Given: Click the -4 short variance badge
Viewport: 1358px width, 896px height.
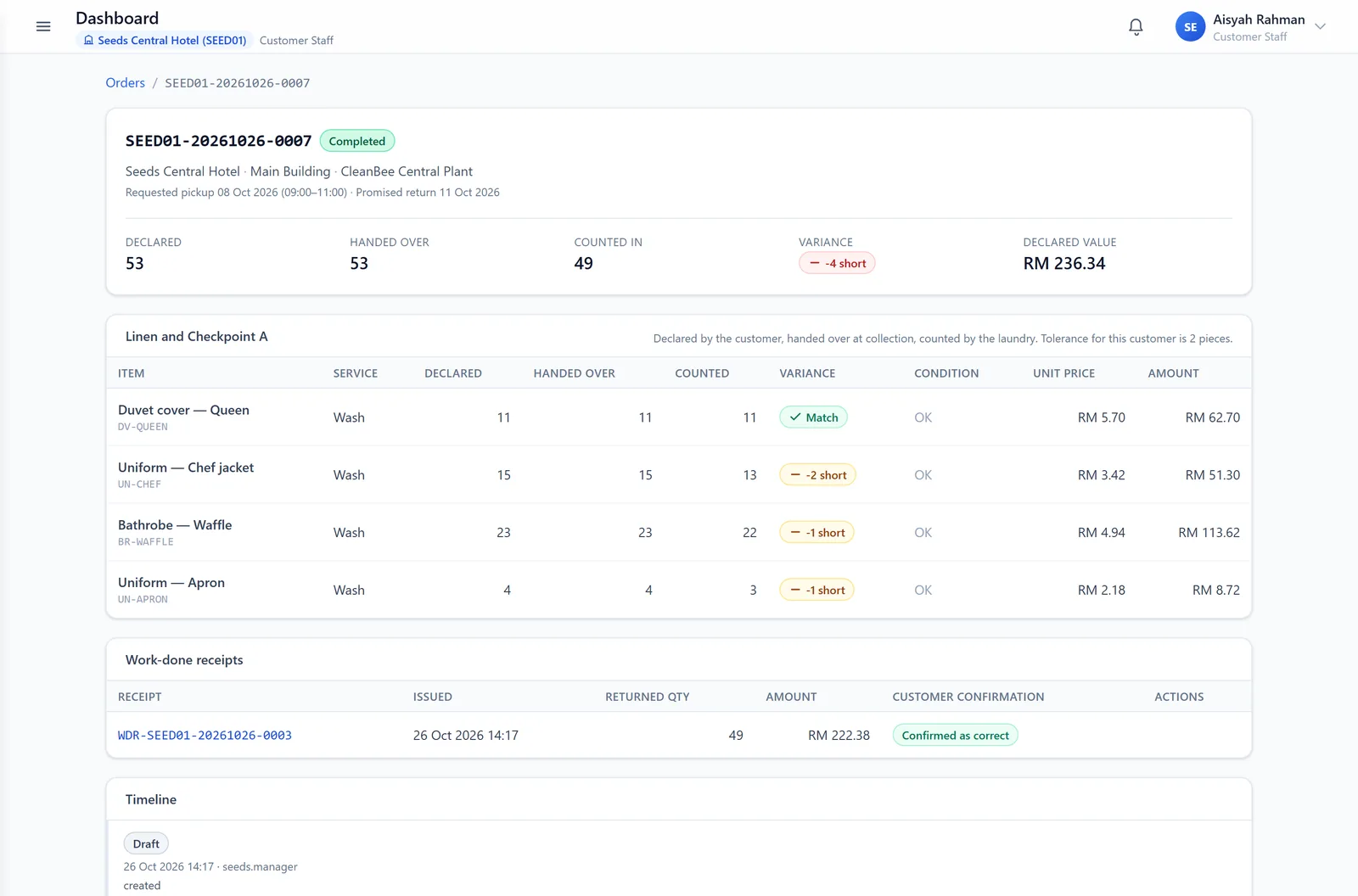Looking at the screenshot, I should pos(837,263).
